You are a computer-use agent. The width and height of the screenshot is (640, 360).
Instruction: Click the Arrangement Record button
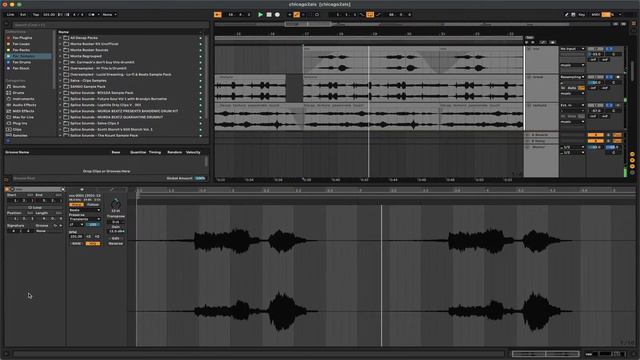(277, 14)
